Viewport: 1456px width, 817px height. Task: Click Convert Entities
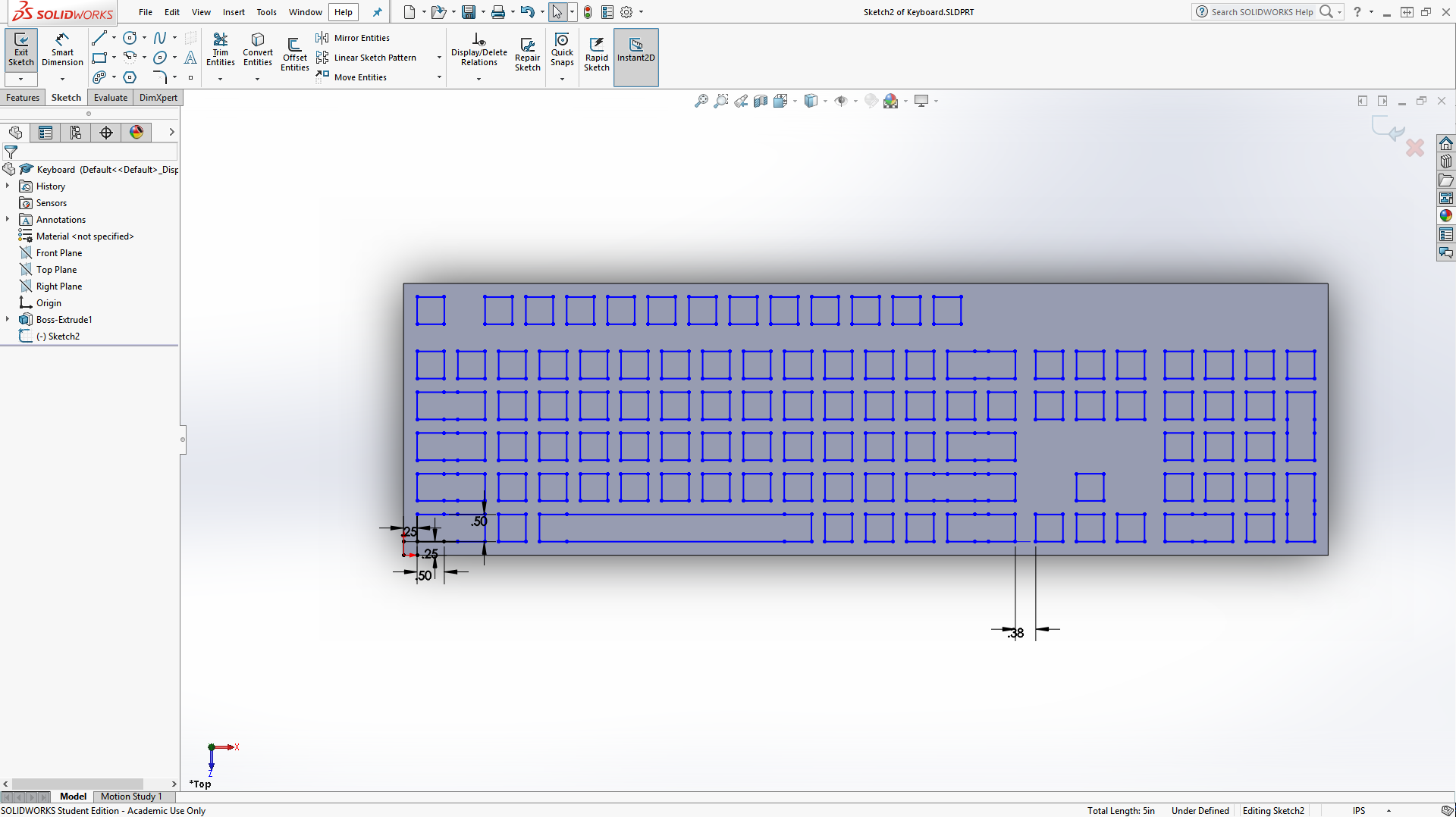pos(258,50)
